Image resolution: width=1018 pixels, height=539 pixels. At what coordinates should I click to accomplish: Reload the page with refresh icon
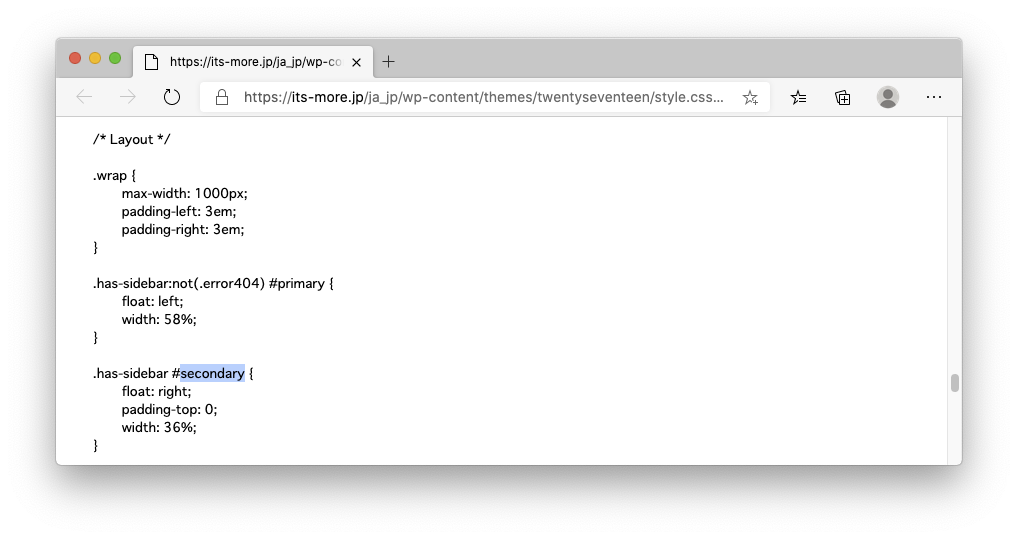coord(172,97)
